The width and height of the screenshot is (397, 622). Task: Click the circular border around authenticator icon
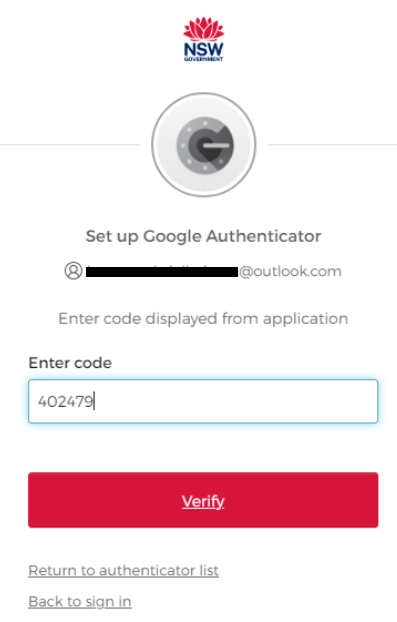point(204,144)
